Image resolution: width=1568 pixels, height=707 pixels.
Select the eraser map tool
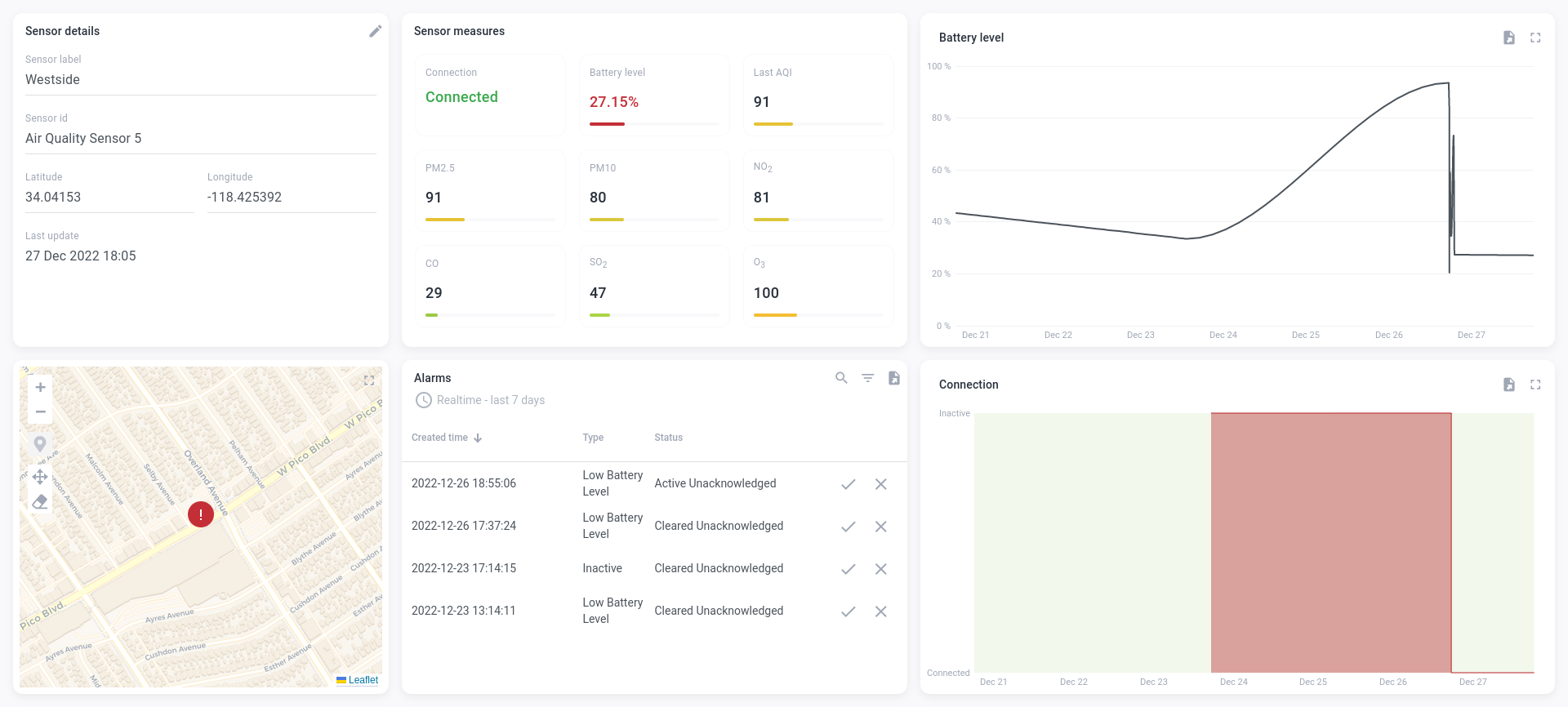(x=40, y=501)
